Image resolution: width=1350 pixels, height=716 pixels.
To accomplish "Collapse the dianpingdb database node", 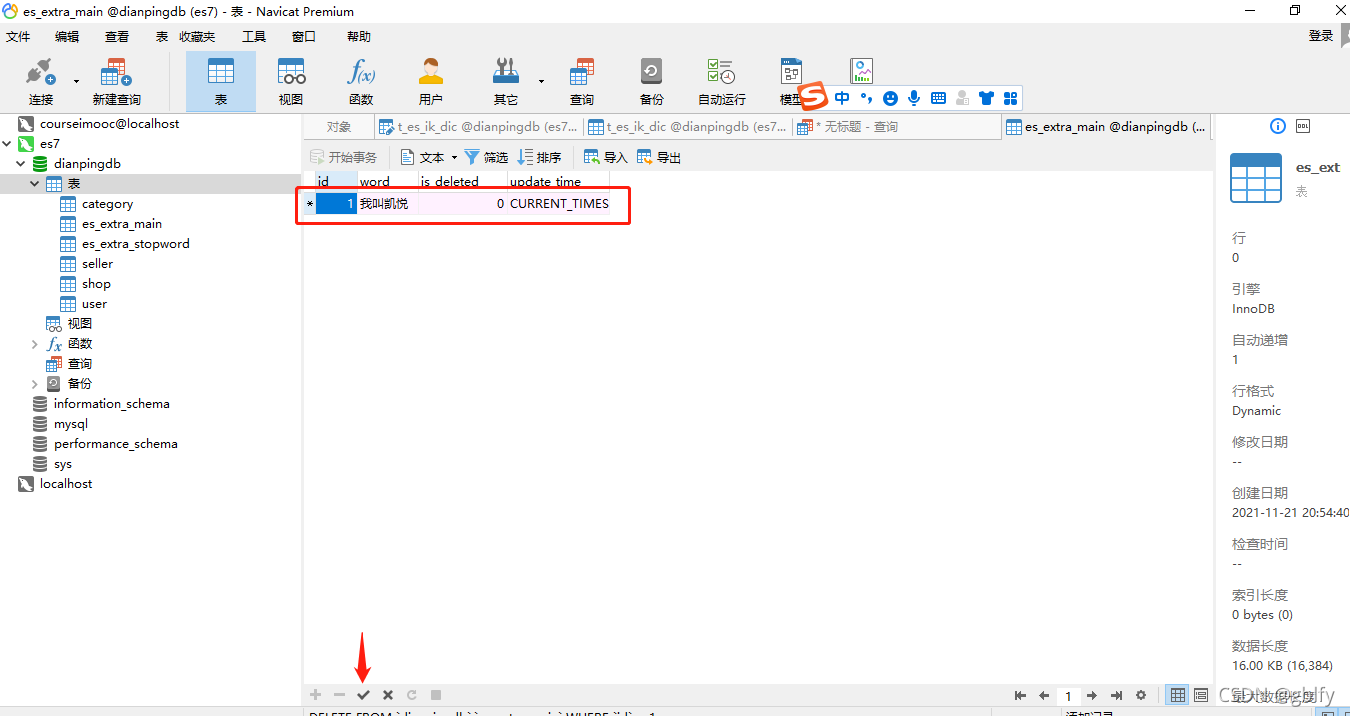I will coord(21,164).
